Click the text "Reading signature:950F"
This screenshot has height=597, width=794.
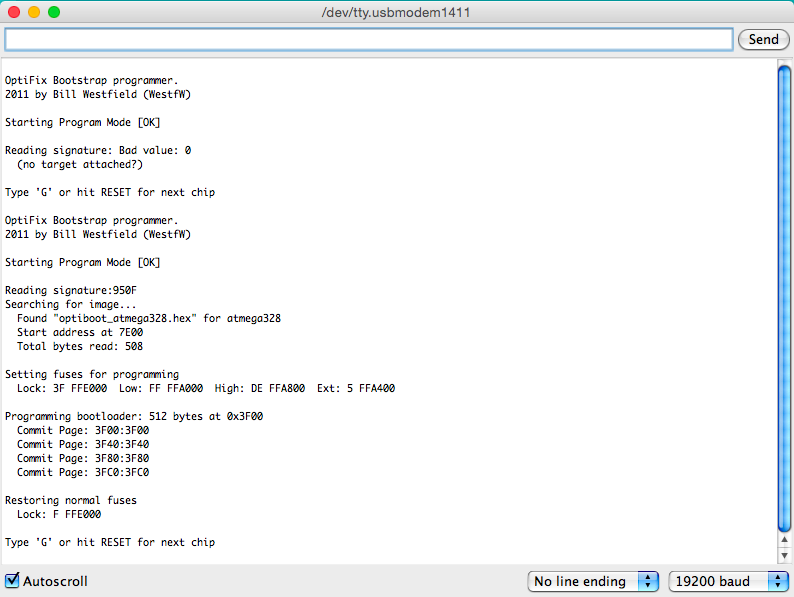(x=71, y=291)
